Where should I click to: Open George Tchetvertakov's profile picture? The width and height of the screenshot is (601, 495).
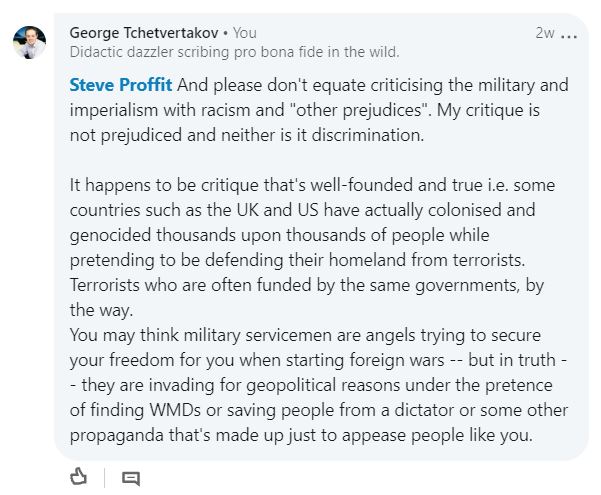click(x=29, y=42)
